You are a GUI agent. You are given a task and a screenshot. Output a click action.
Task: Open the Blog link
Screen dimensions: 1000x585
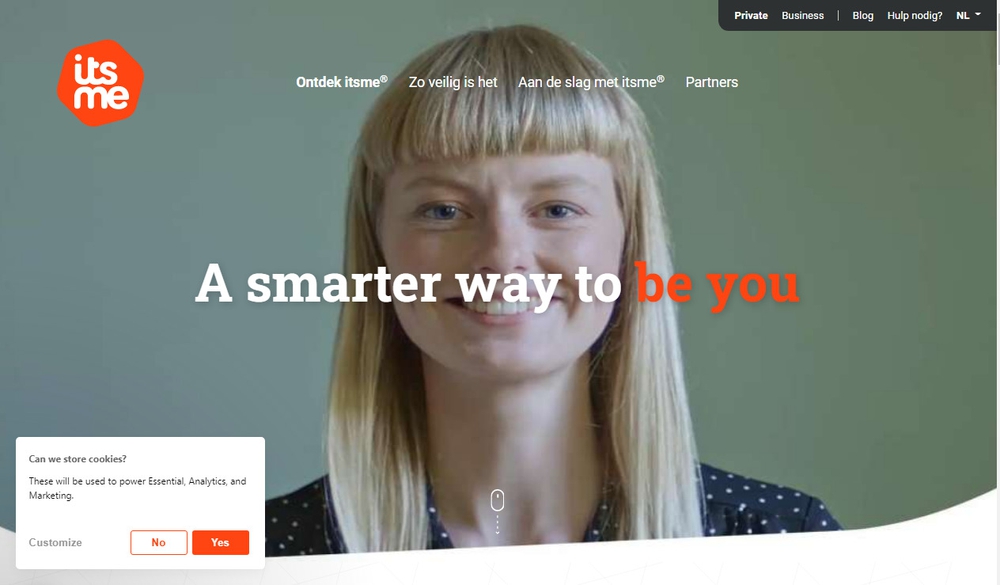863,15
